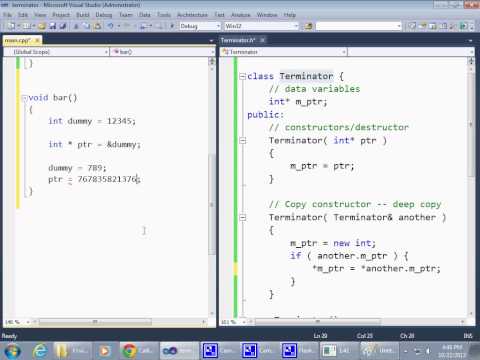Viewport: 480px width, 360px height.
Task: Open left pane active files dropdown arrow
Action: pos(211,41)
